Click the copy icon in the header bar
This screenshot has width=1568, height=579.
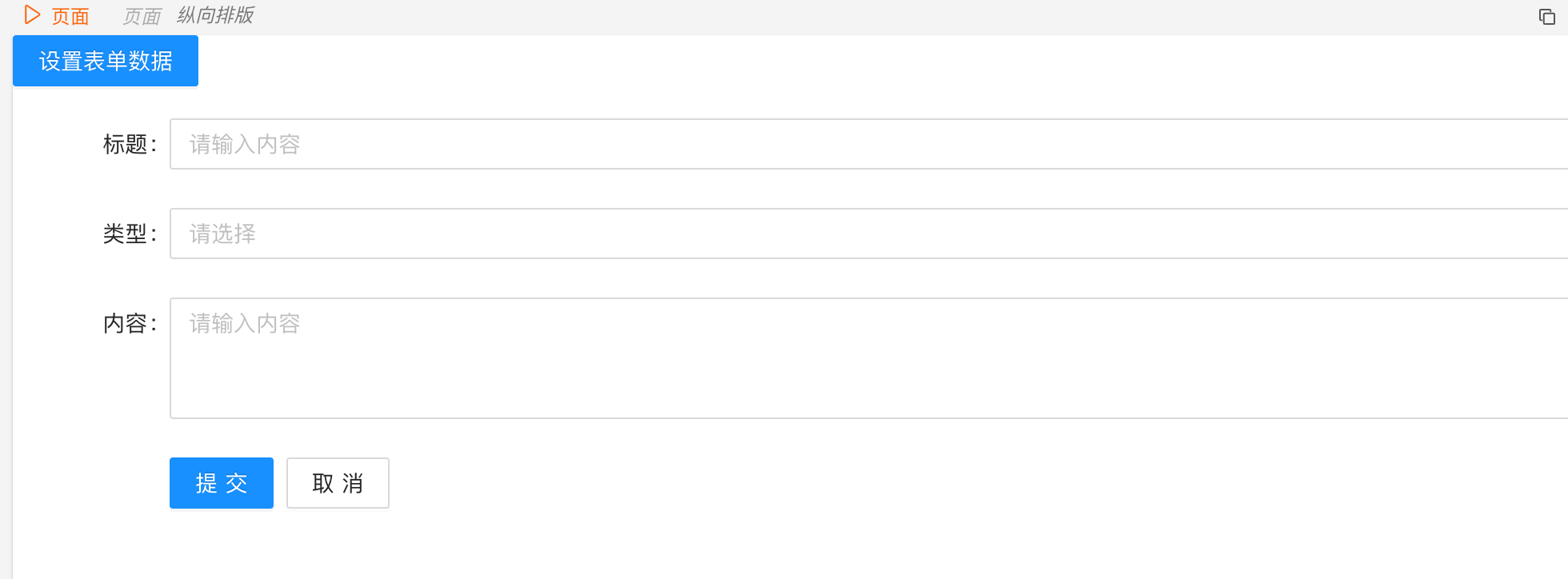[1546, 17]
